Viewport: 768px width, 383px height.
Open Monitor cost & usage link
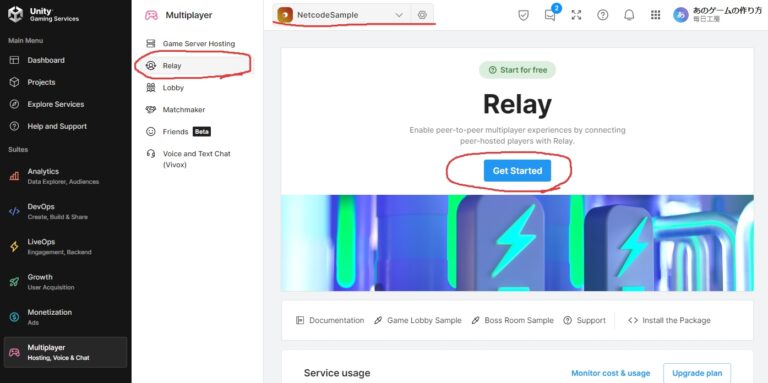coord(610,373)
